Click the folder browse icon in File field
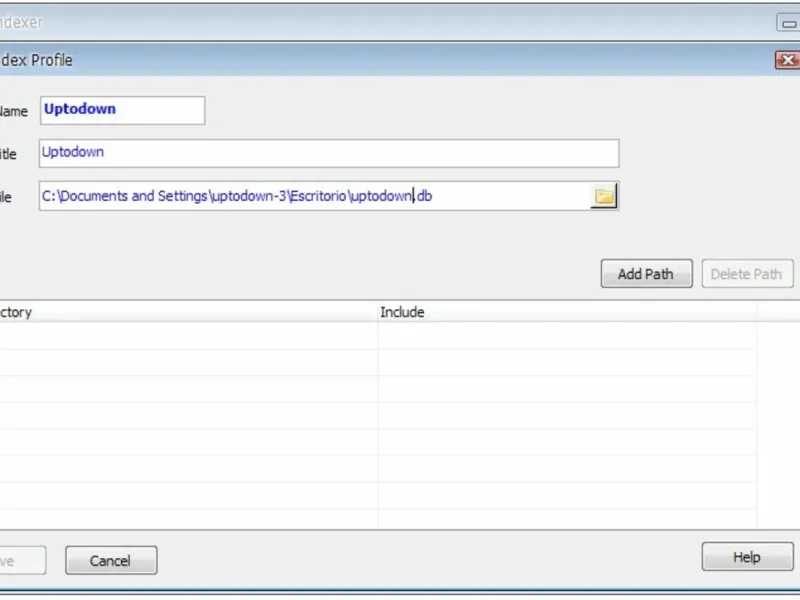The image size is (800, 600). tap(604, 196)
